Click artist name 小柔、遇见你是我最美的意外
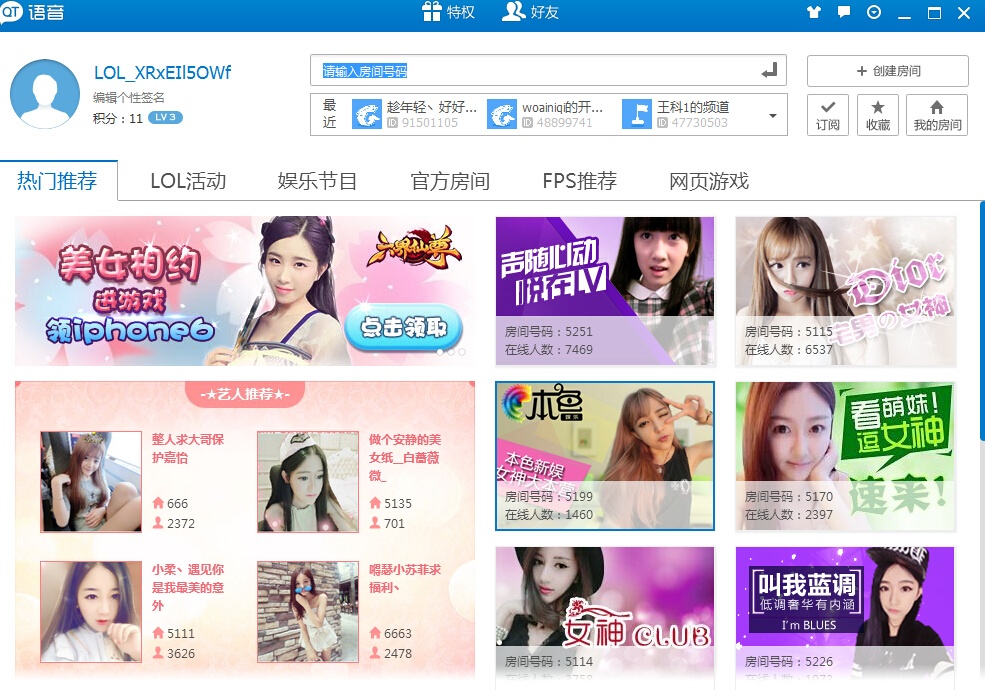The width and height of the screenshot is (985, 690). coord(188,588)
